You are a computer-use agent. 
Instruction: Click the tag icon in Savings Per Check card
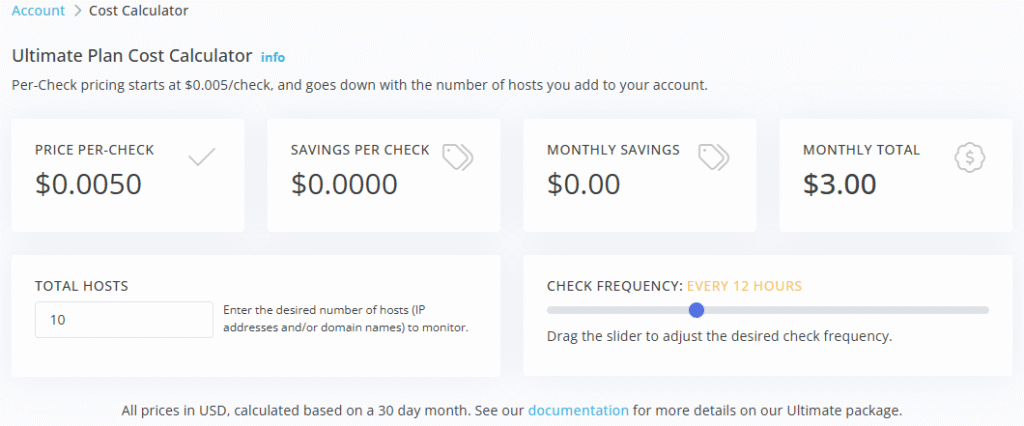(458, 156)
